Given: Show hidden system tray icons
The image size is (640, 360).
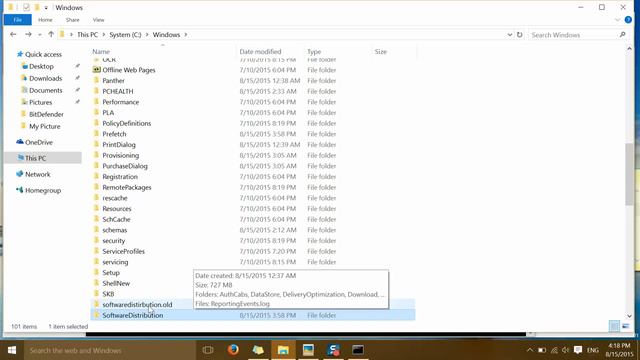Looking at the screenshot, I should (530, 350).
